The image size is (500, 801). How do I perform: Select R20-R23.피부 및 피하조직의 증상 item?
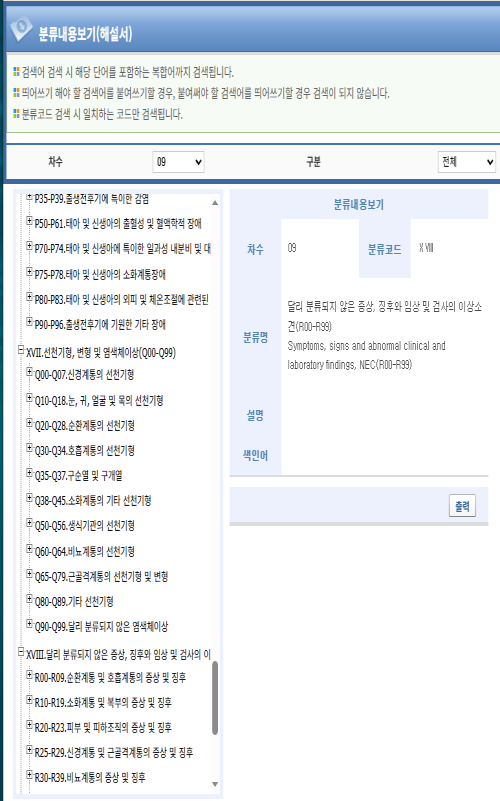(103, 727)
